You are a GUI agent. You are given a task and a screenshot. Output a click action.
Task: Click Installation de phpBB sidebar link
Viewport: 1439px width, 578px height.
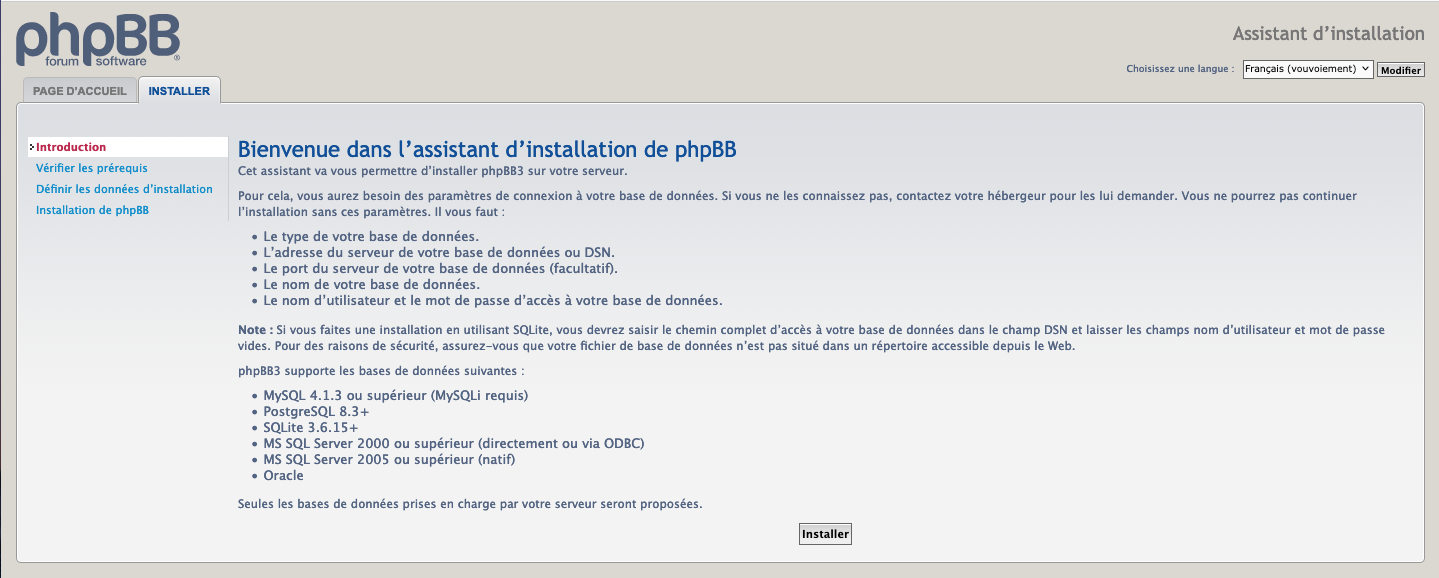[92, 210]
